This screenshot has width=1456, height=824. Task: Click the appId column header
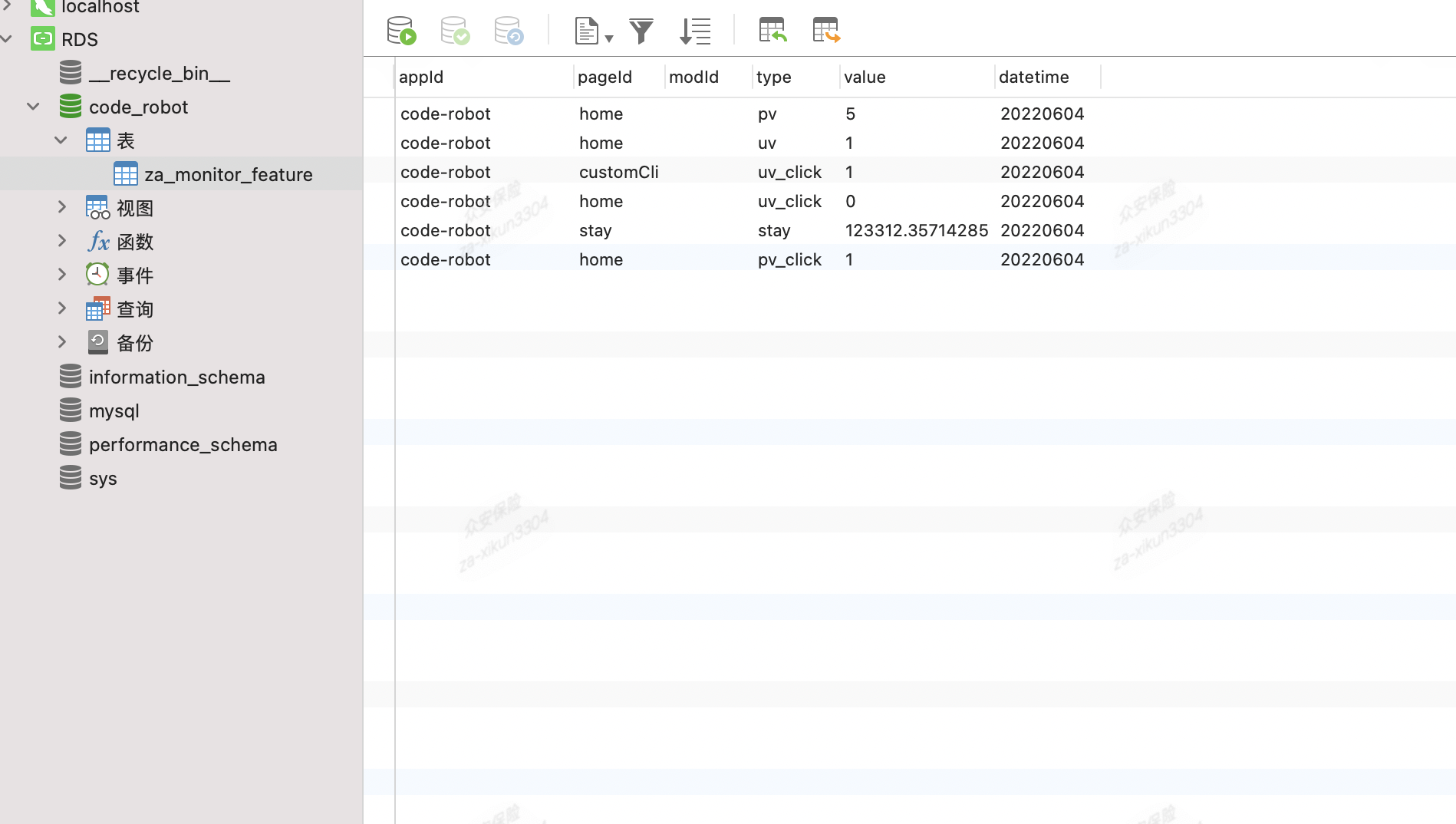pos(484,77)
